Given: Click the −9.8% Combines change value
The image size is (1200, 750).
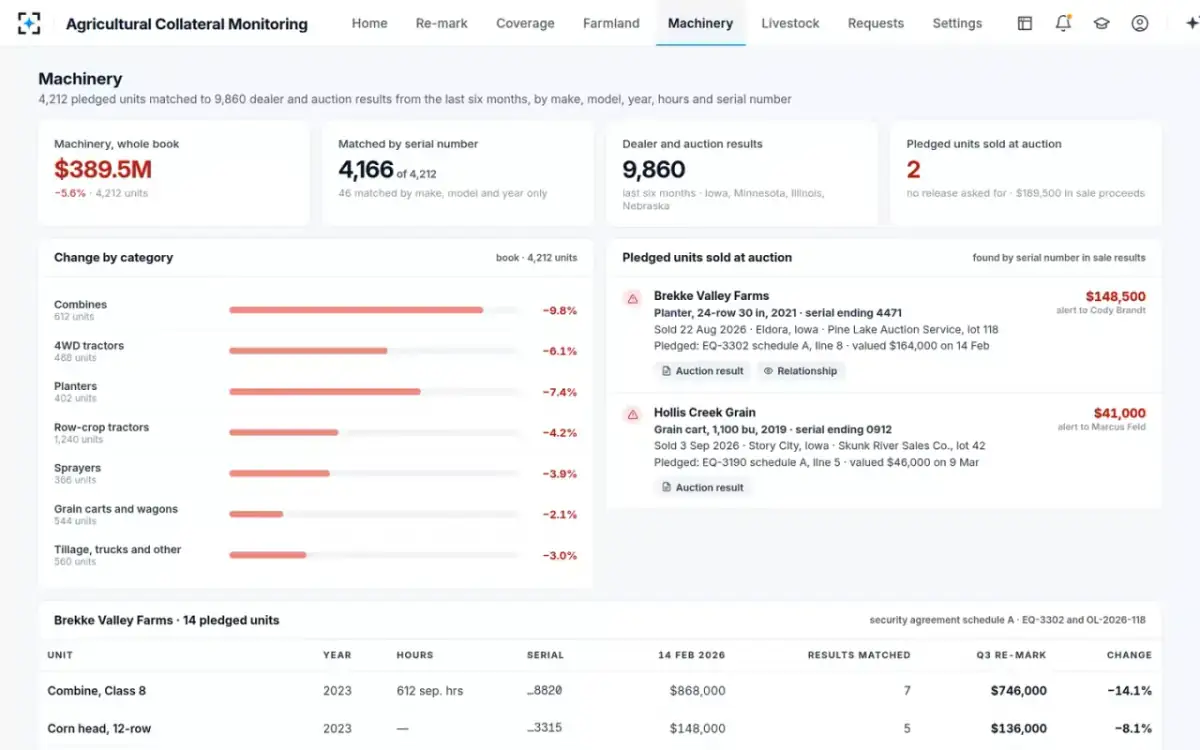Looking at the screenshot, I should (x=560, y=311).
